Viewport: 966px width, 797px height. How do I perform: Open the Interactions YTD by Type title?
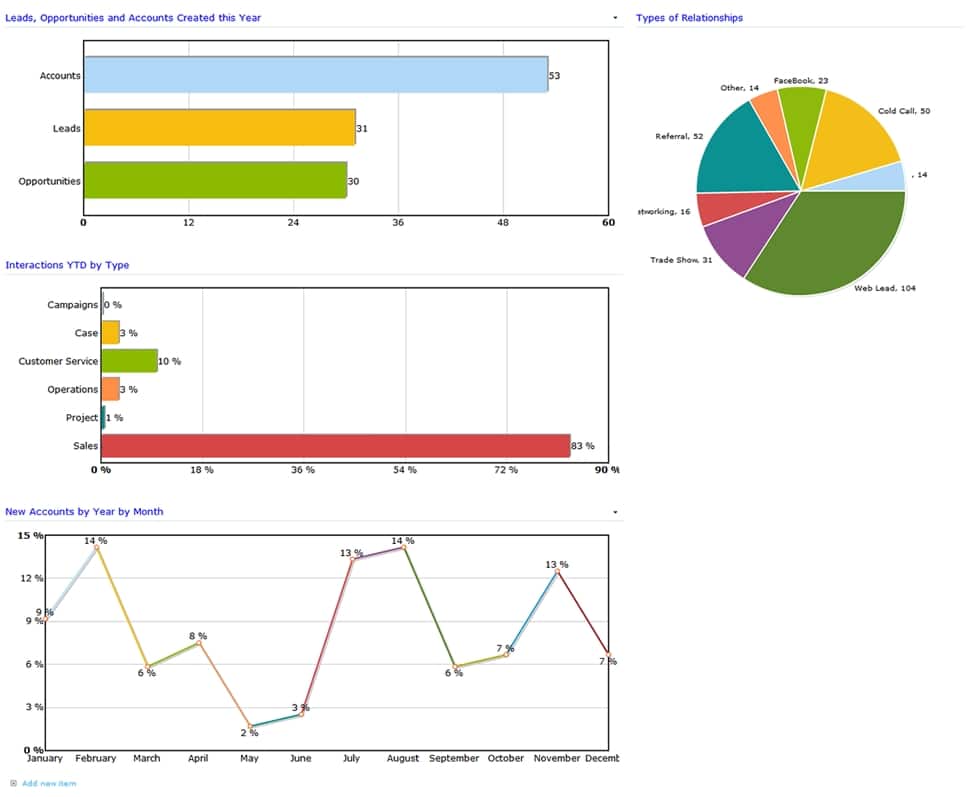[x=67, y=265]
